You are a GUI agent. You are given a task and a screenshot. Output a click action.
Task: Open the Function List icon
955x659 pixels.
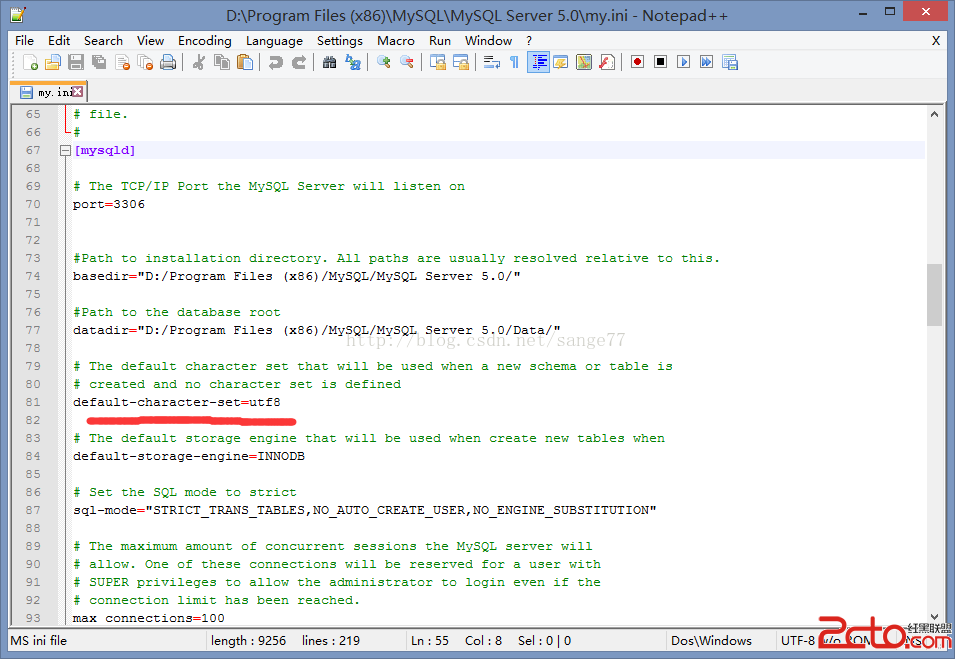607,62
